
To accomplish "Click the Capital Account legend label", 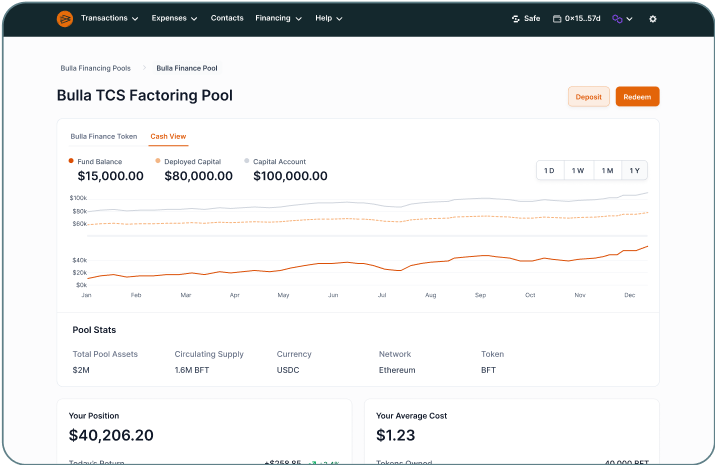I will (280, 161).
